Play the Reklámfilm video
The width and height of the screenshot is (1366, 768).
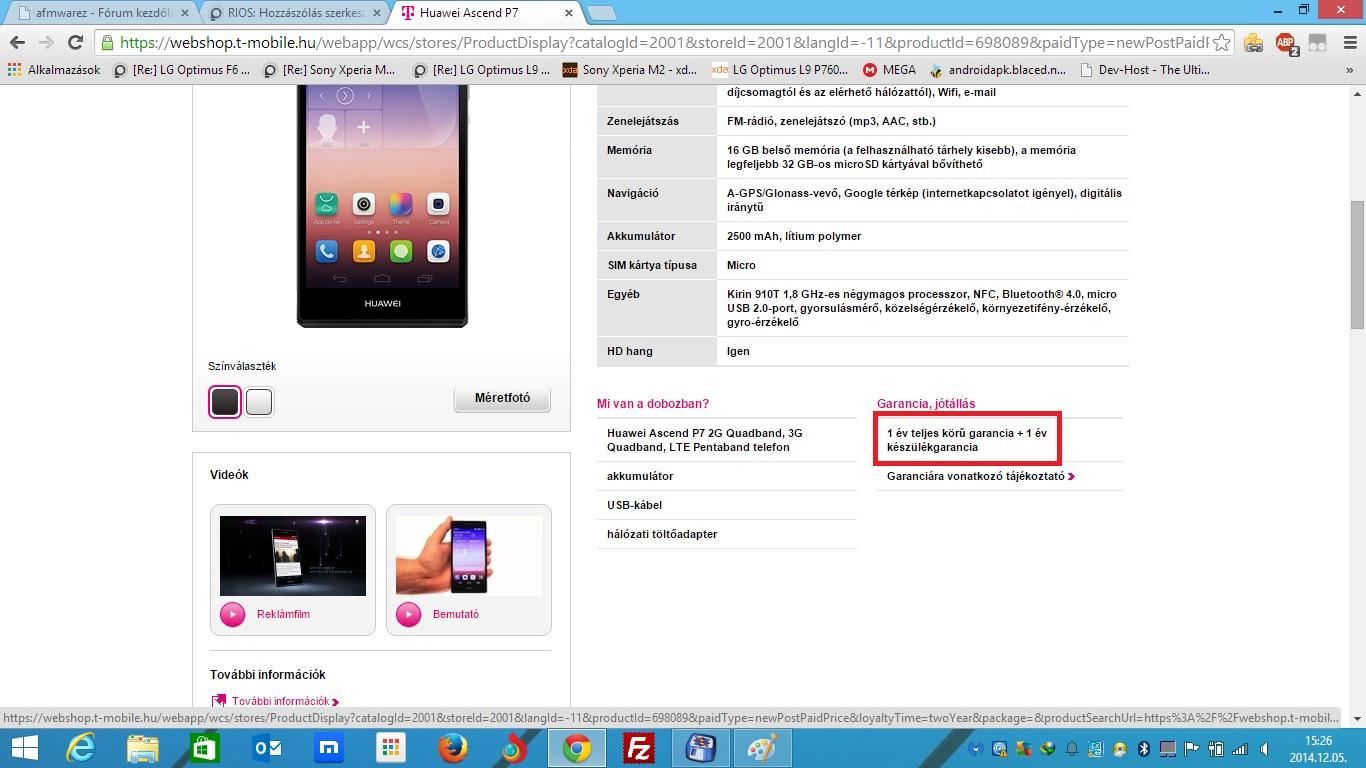point(233,614)
